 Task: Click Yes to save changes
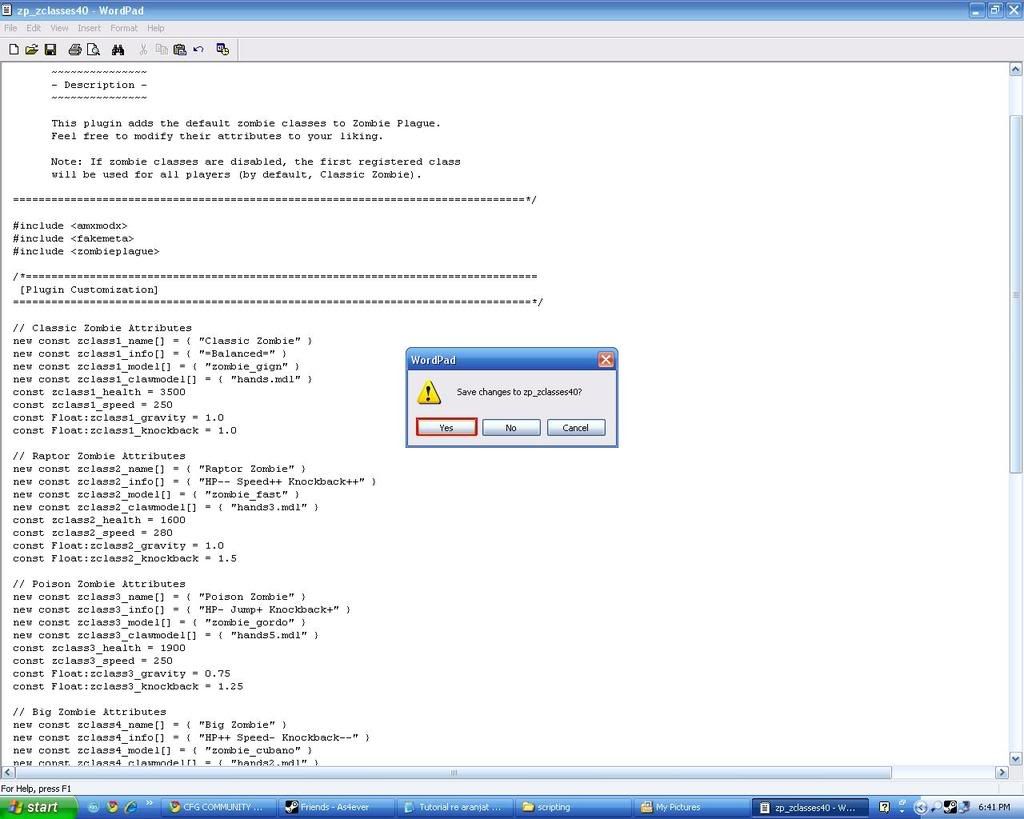tap(447, 428)
